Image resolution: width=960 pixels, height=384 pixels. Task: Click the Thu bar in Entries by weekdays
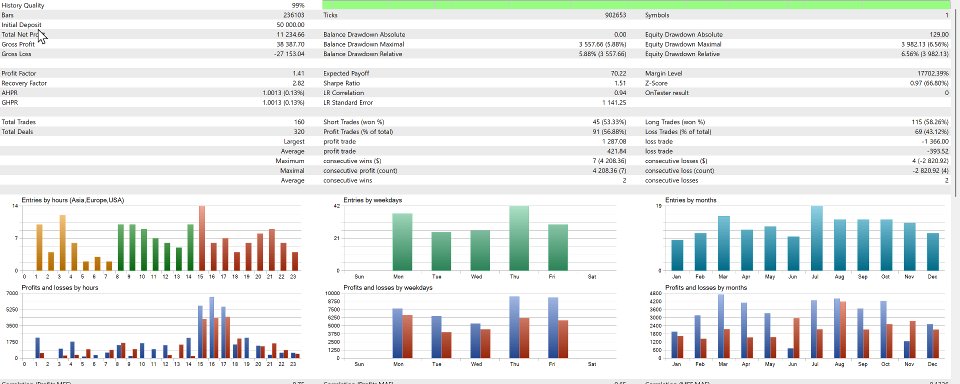(x=519, y=238)
